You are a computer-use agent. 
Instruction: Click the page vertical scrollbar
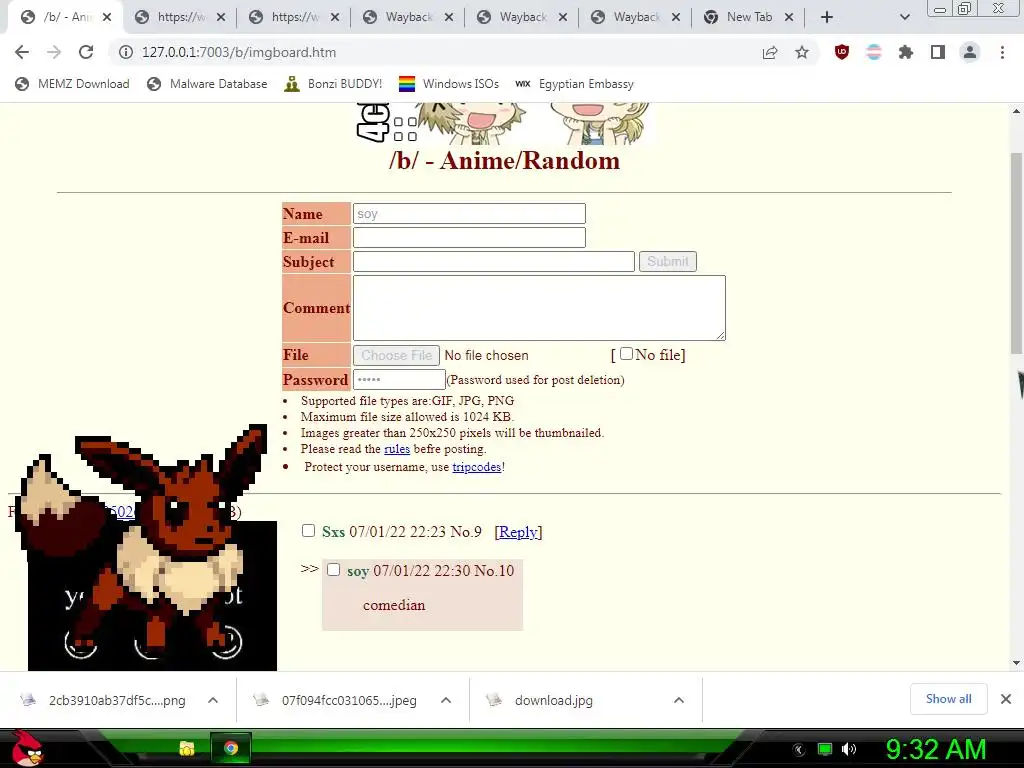[1016, 253]
